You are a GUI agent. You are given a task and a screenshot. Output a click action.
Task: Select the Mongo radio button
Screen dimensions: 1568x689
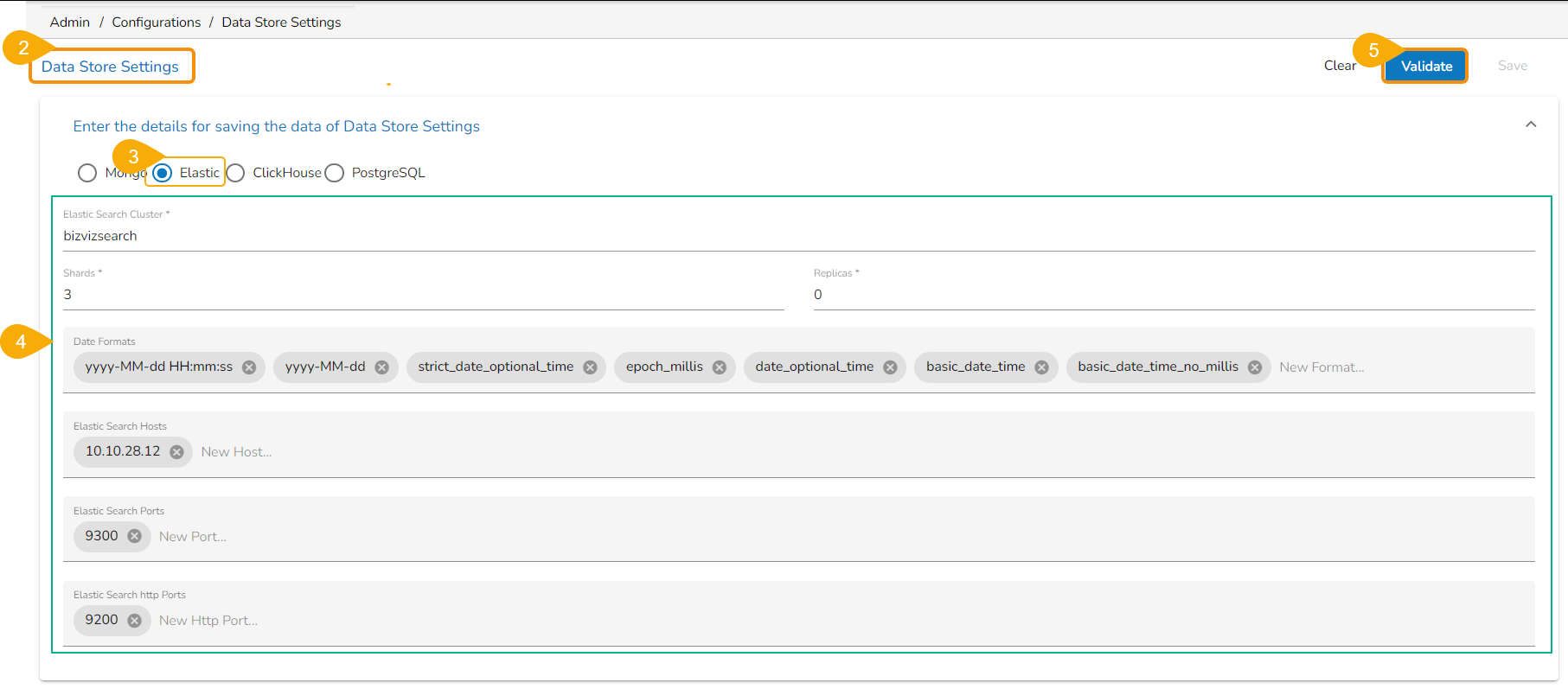87,173
